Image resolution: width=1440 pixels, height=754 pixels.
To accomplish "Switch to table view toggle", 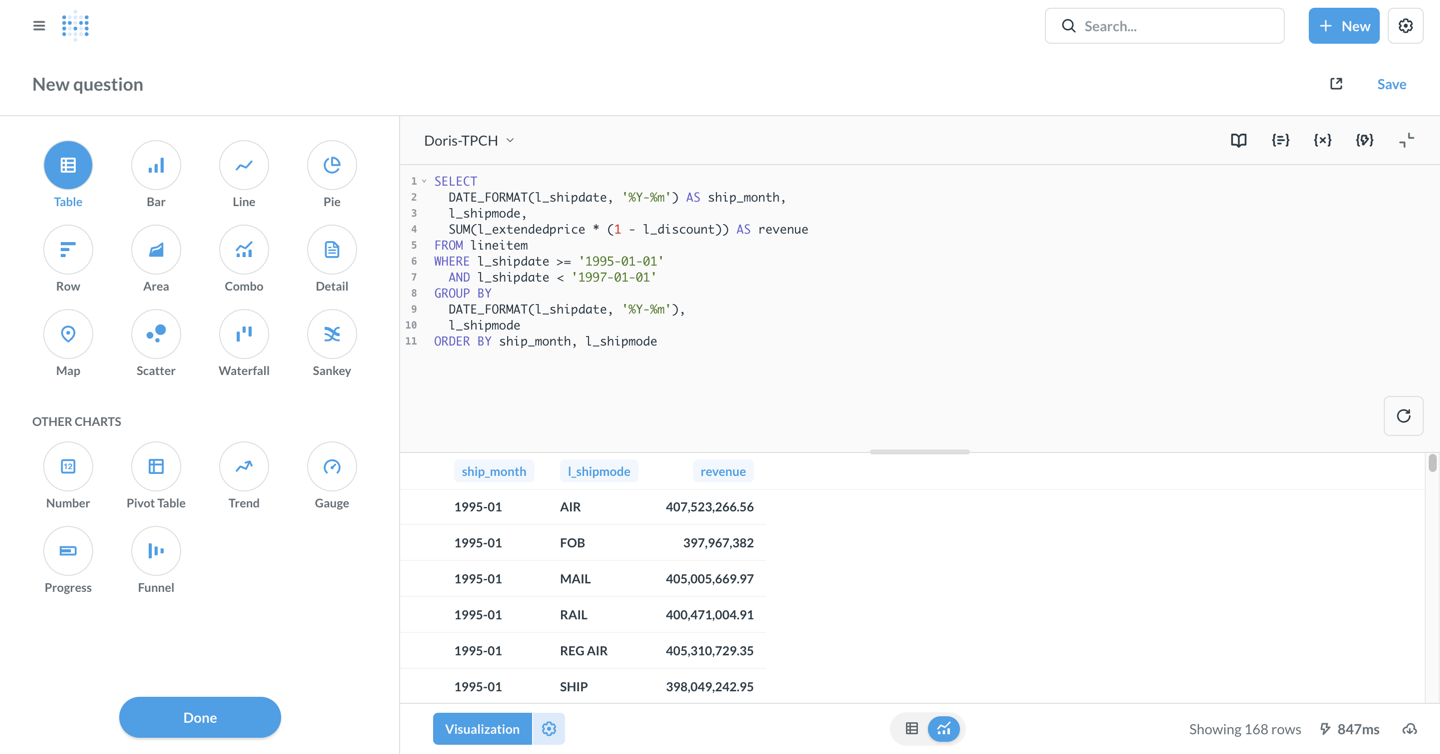I will click(912, 729).
